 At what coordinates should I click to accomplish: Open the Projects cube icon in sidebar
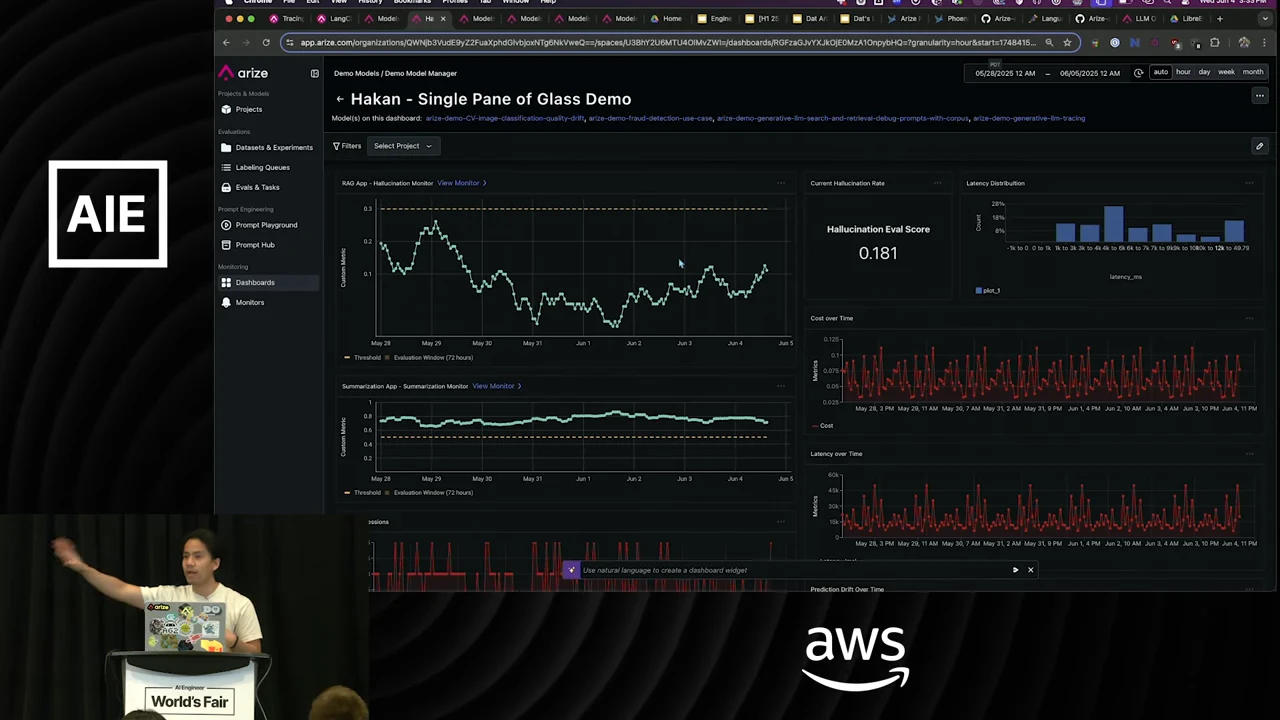[226, 109]
